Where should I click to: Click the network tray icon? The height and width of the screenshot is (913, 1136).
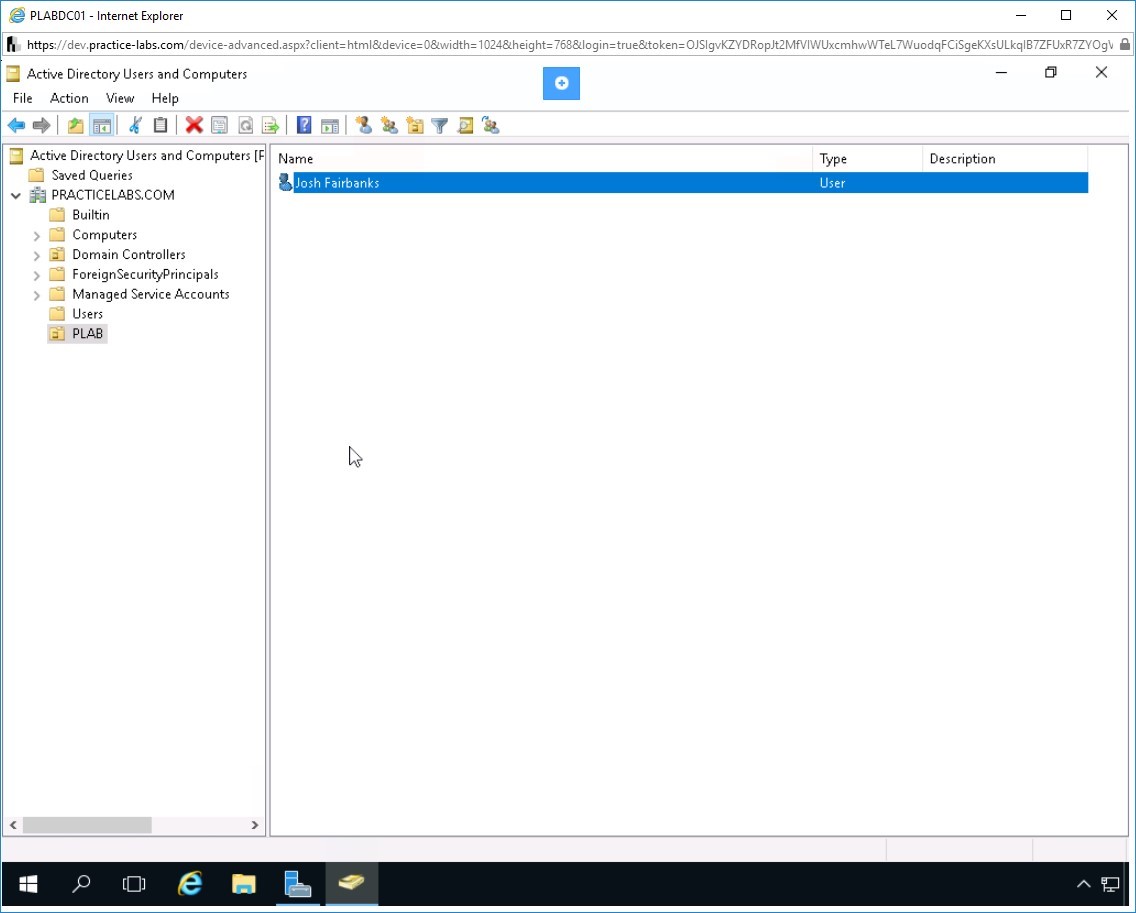pos(1110,884)
